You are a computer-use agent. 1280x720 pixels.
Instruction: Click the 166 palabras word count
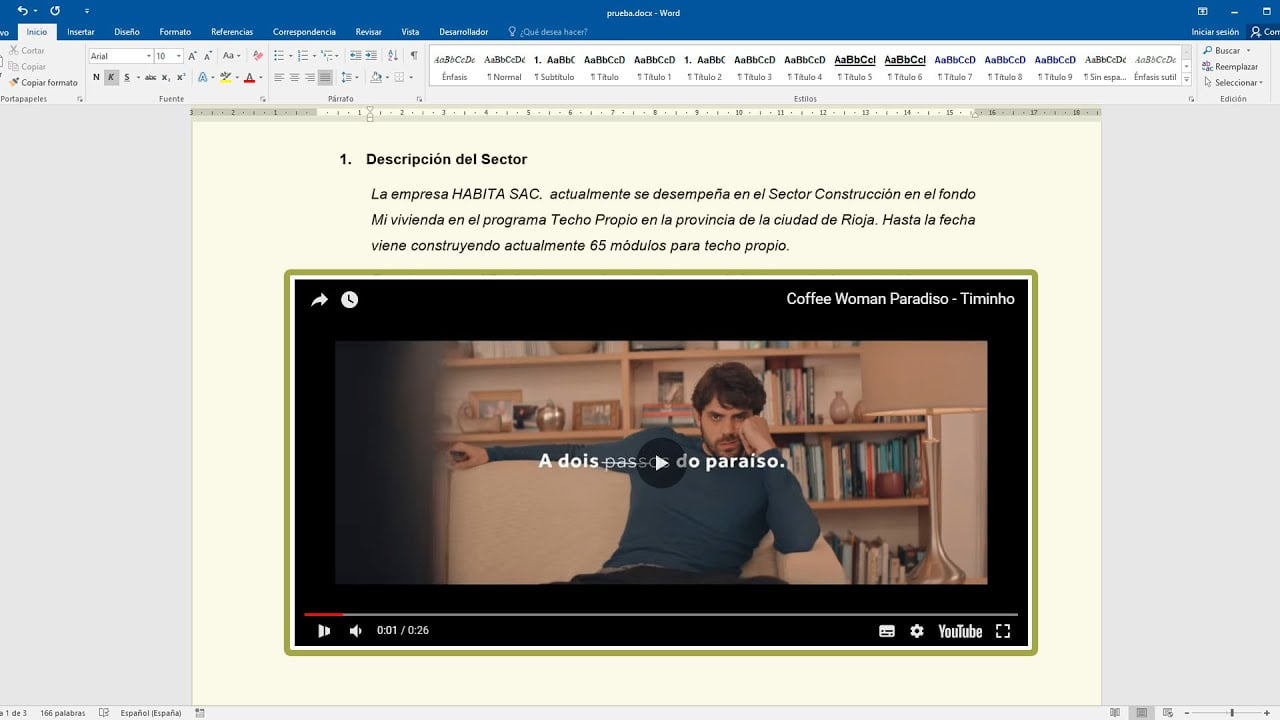click(61, 713)
